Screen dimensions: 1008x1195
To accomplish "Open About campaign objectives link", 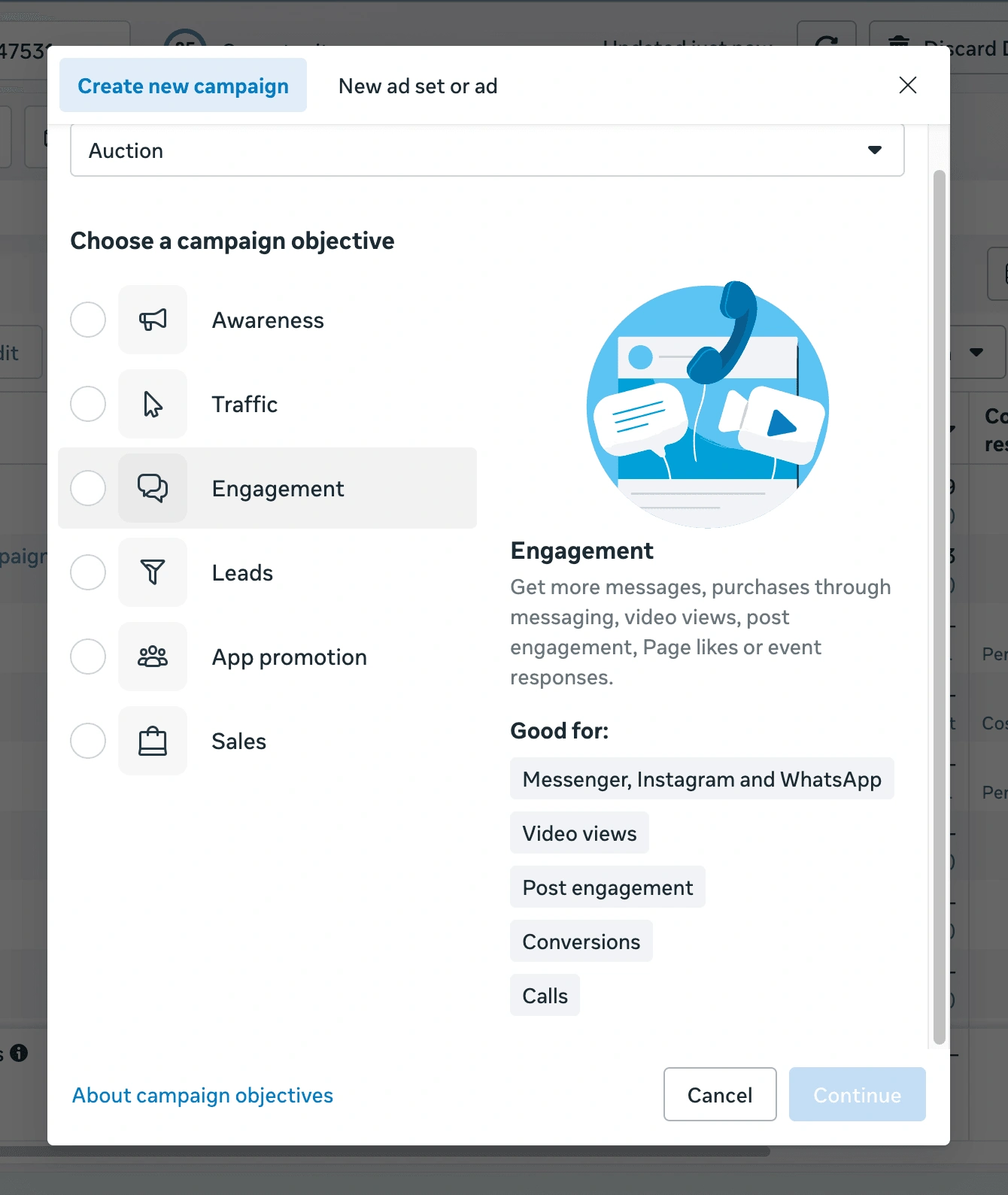I will (202, 1095).
